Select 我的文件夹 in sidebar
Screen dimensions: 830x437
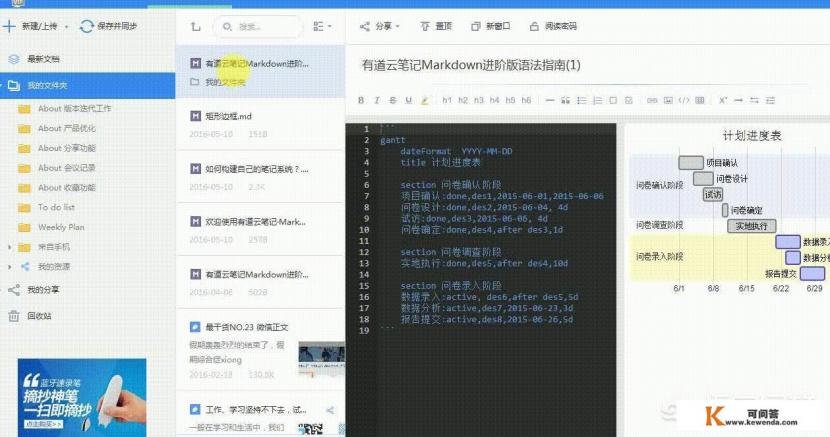point(87,85)
